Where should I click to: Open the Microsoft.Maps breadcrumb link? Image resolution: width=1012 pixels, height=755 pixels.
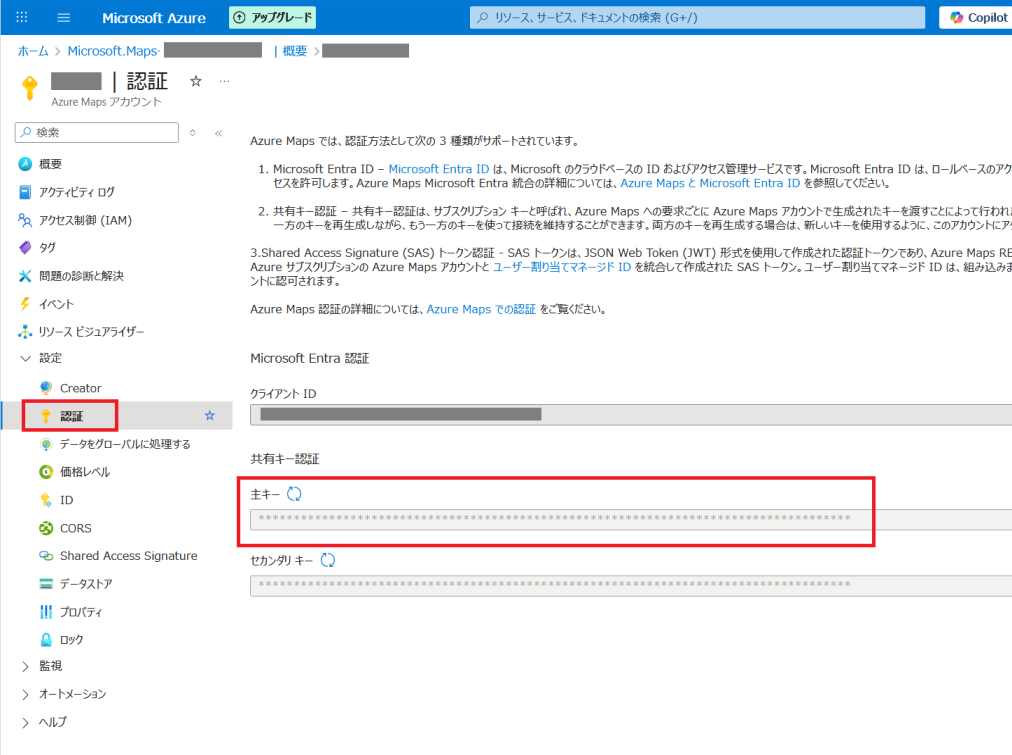(114, 51)
